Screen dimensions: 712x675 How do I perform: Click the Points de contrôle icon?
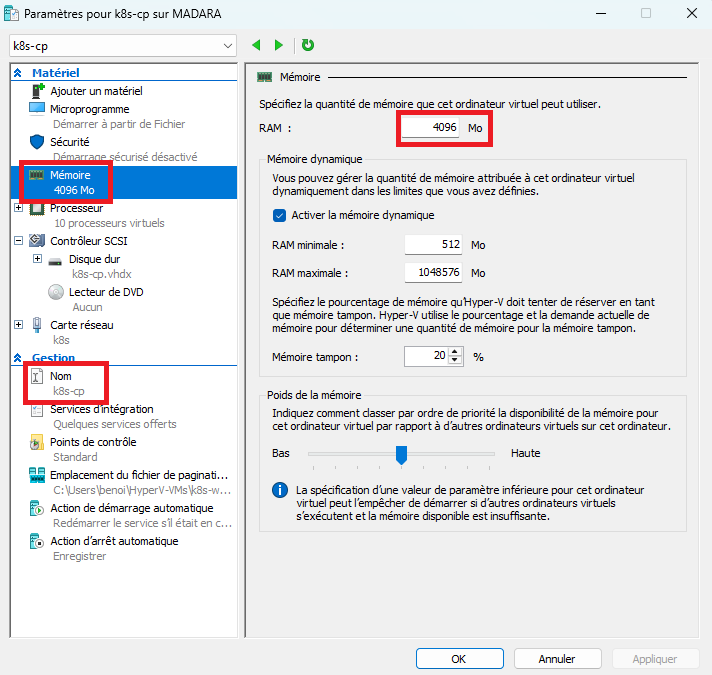[36, 443]
